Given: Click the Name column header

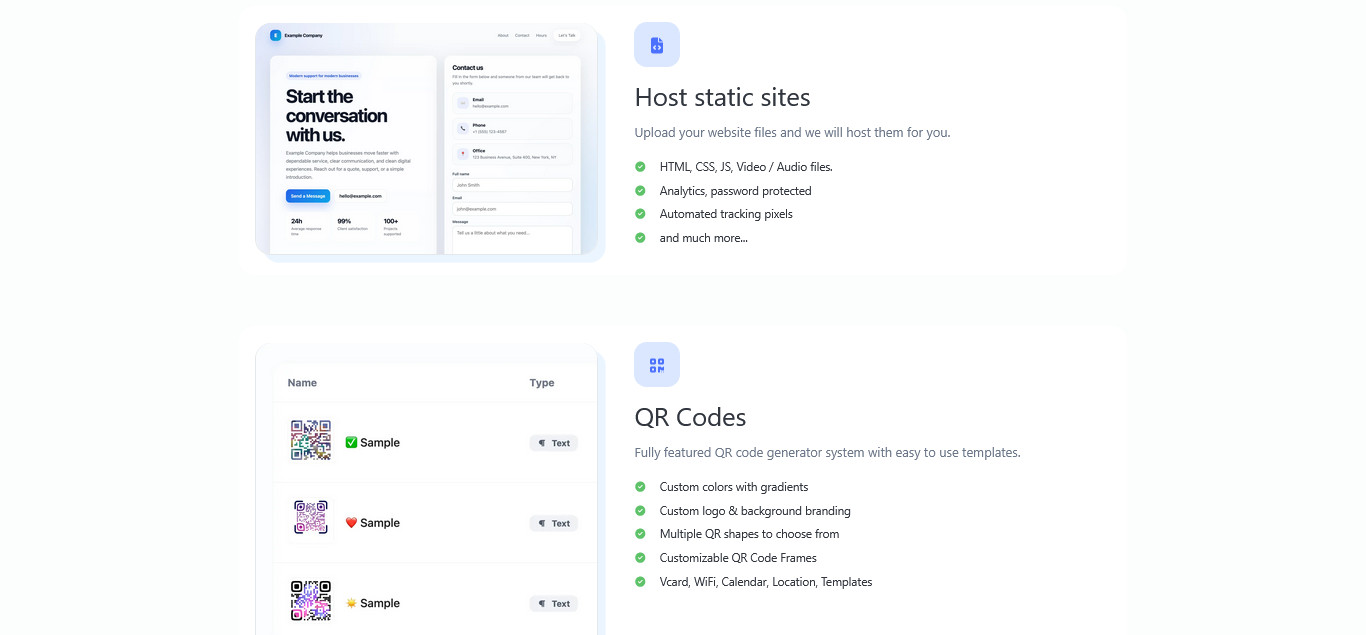Looking at the screenshot, I should 302,383.
